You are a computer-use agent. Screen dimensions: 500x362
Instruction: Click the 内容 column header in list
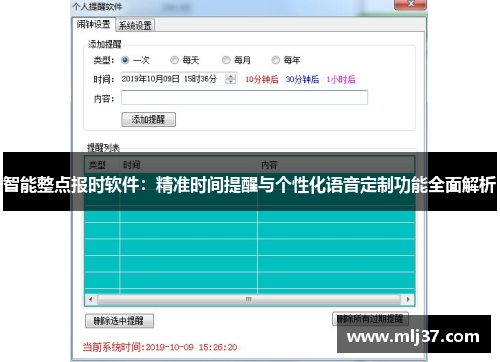click(x=336, y=165)
